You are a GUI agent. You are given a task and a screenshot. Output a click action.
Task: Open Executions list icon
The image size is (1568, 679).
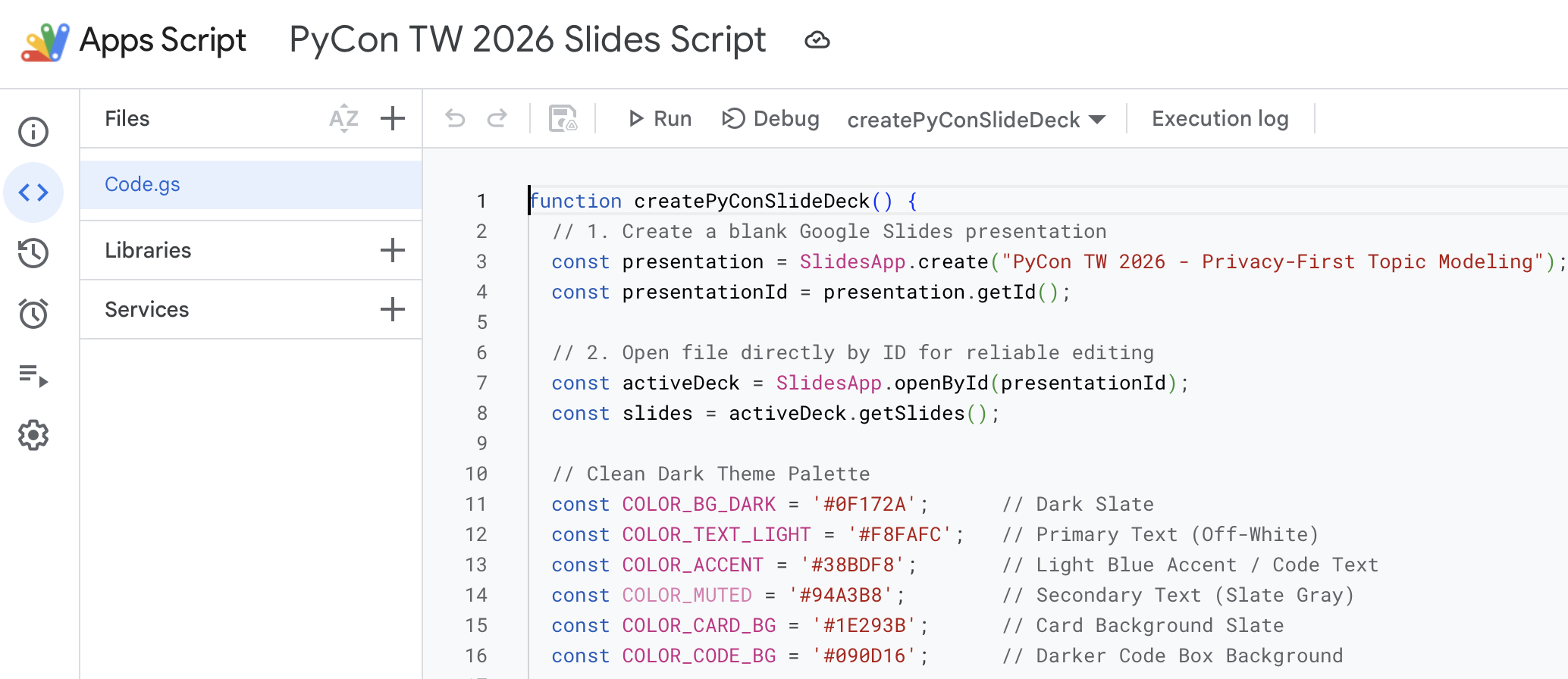33,375
